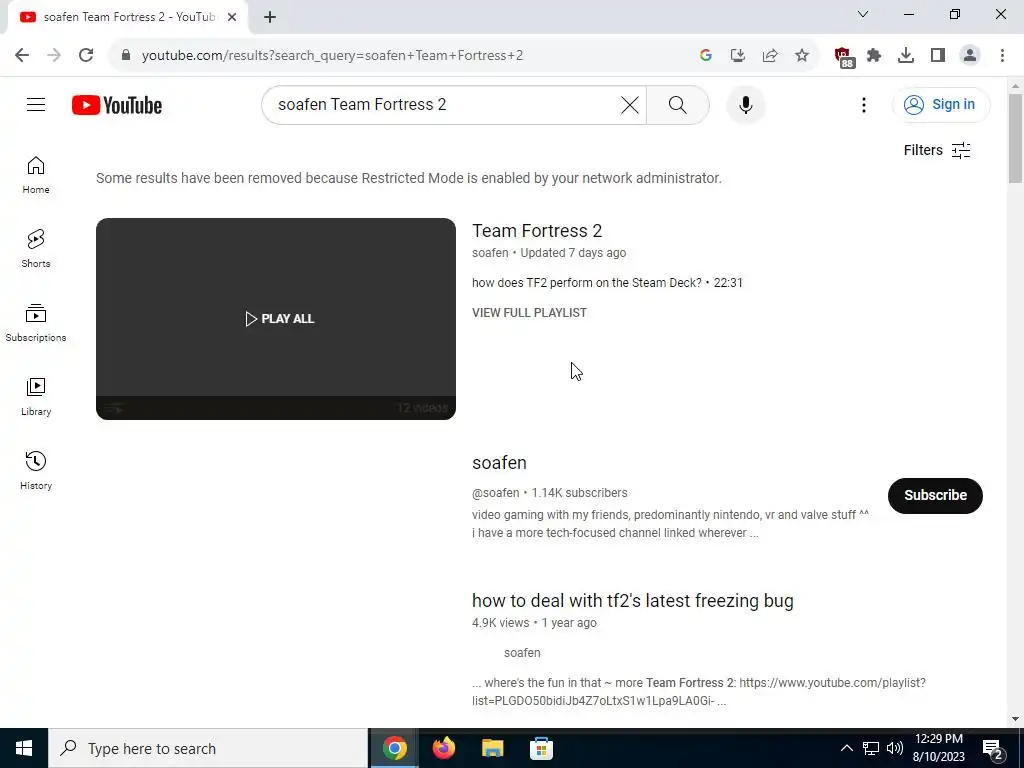
Task: Close the soafen Team Fortress 2 tab
Action: [232, 17]
